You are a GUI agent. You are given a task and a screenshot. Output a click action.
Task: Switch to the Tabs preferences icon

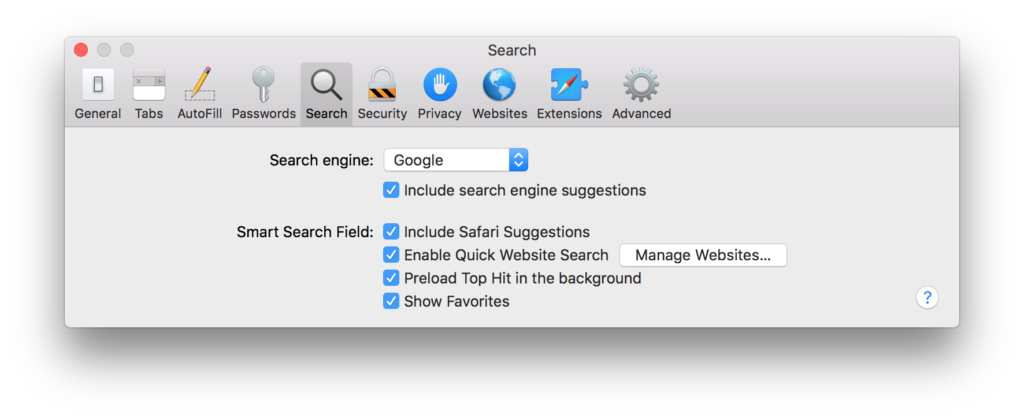[149, 86]
